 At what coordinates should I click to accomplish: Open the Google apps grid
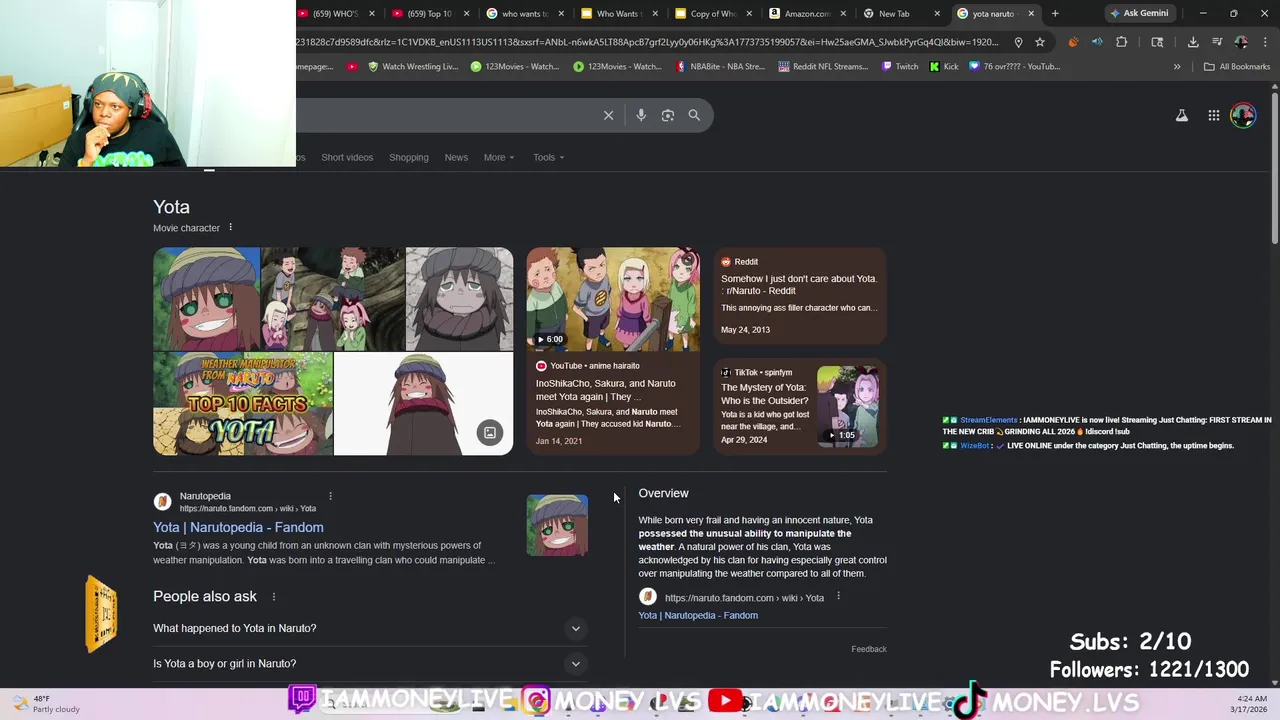[x=1213, y=116]
